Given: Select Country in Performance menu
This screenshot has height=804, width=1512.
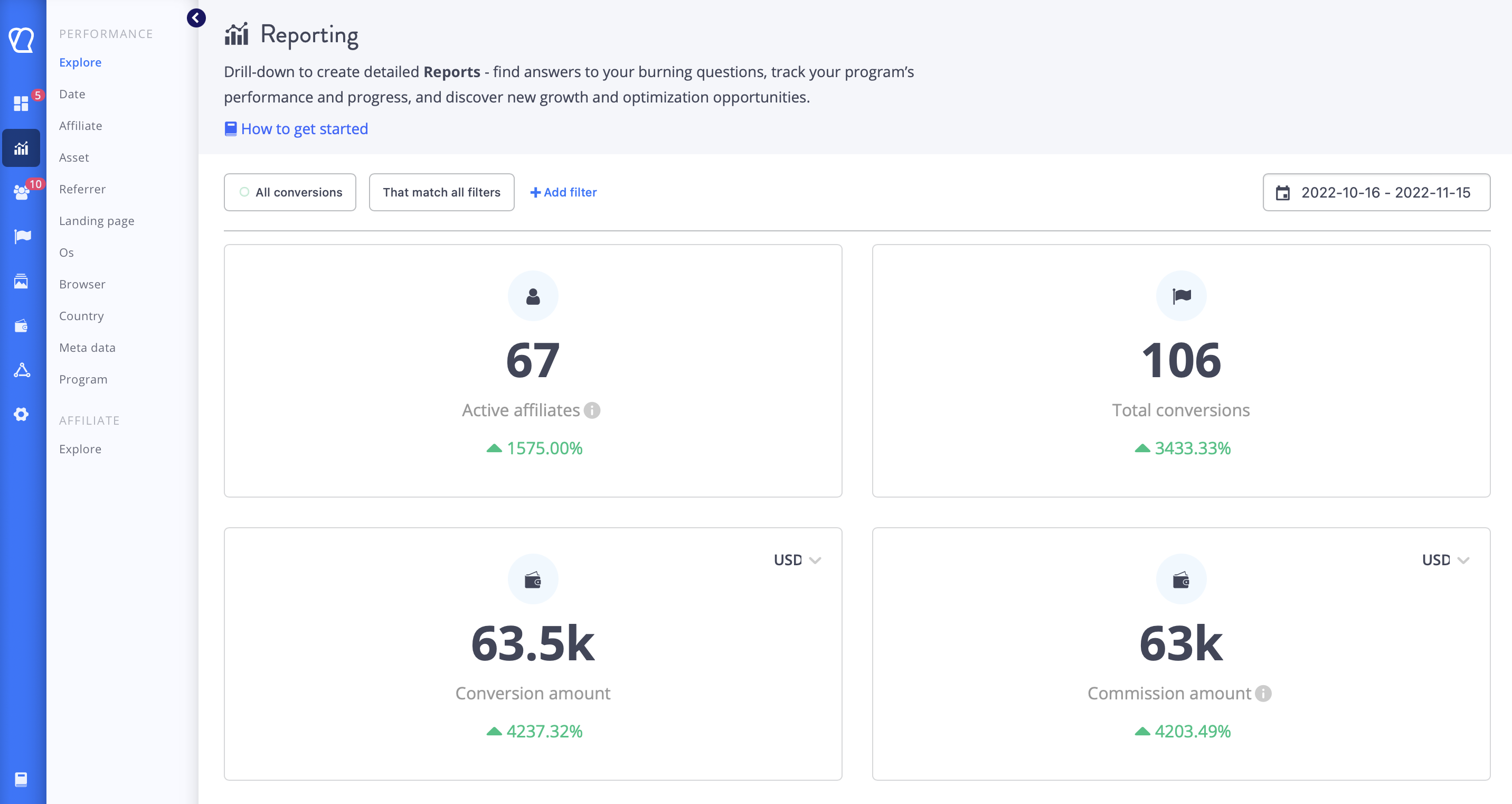Looking at the screenshot, I should [x=82, y=316].
